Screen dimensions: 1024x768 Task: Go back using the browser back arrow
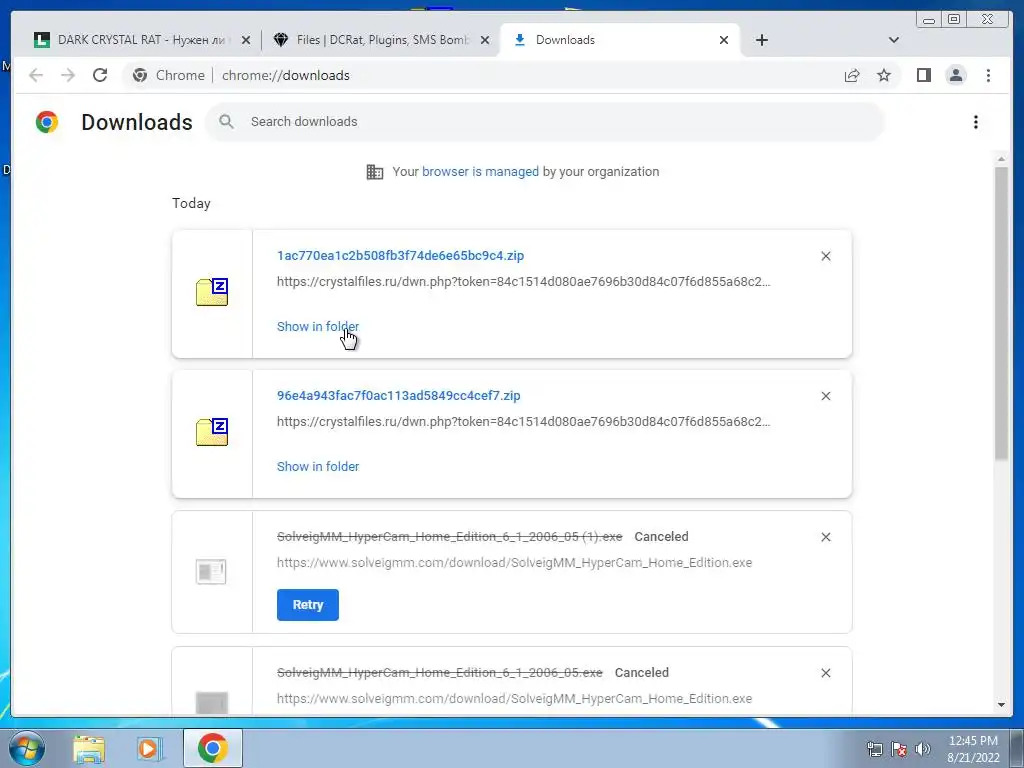[36, 75]
